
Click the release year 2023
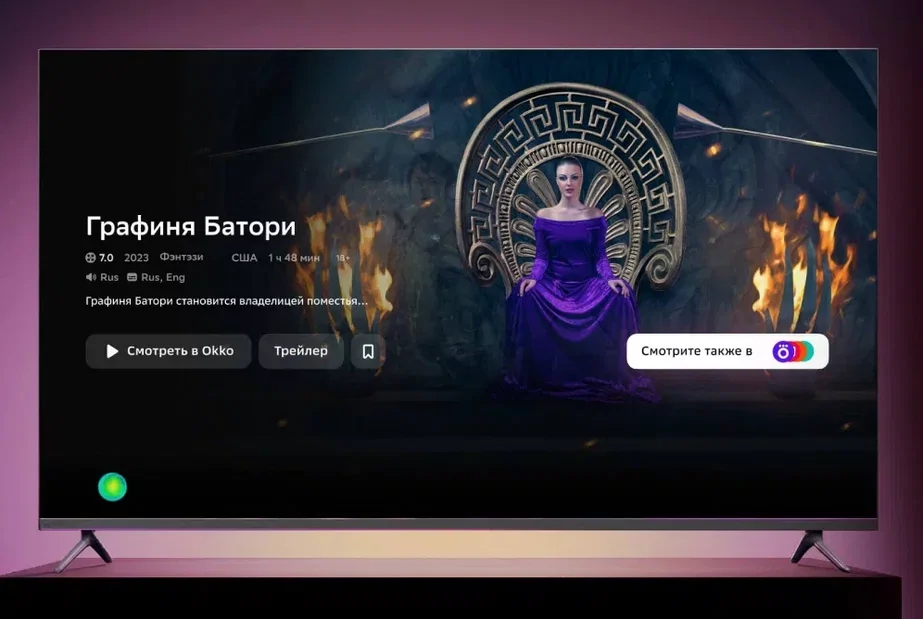(x=137, y=258)
